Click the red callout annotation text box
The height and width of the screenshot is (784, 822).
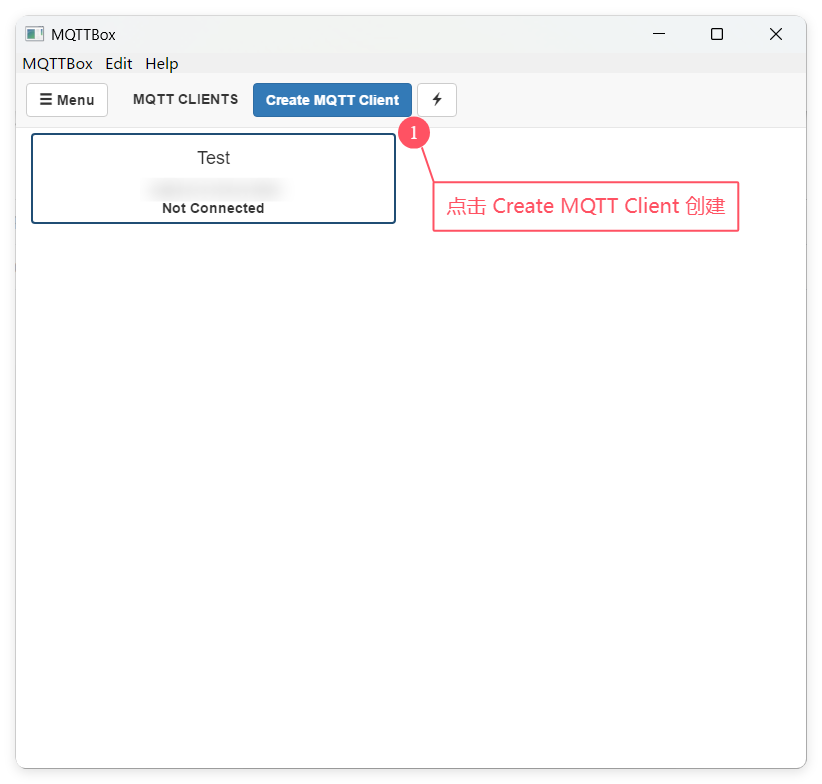coord(585,206)
